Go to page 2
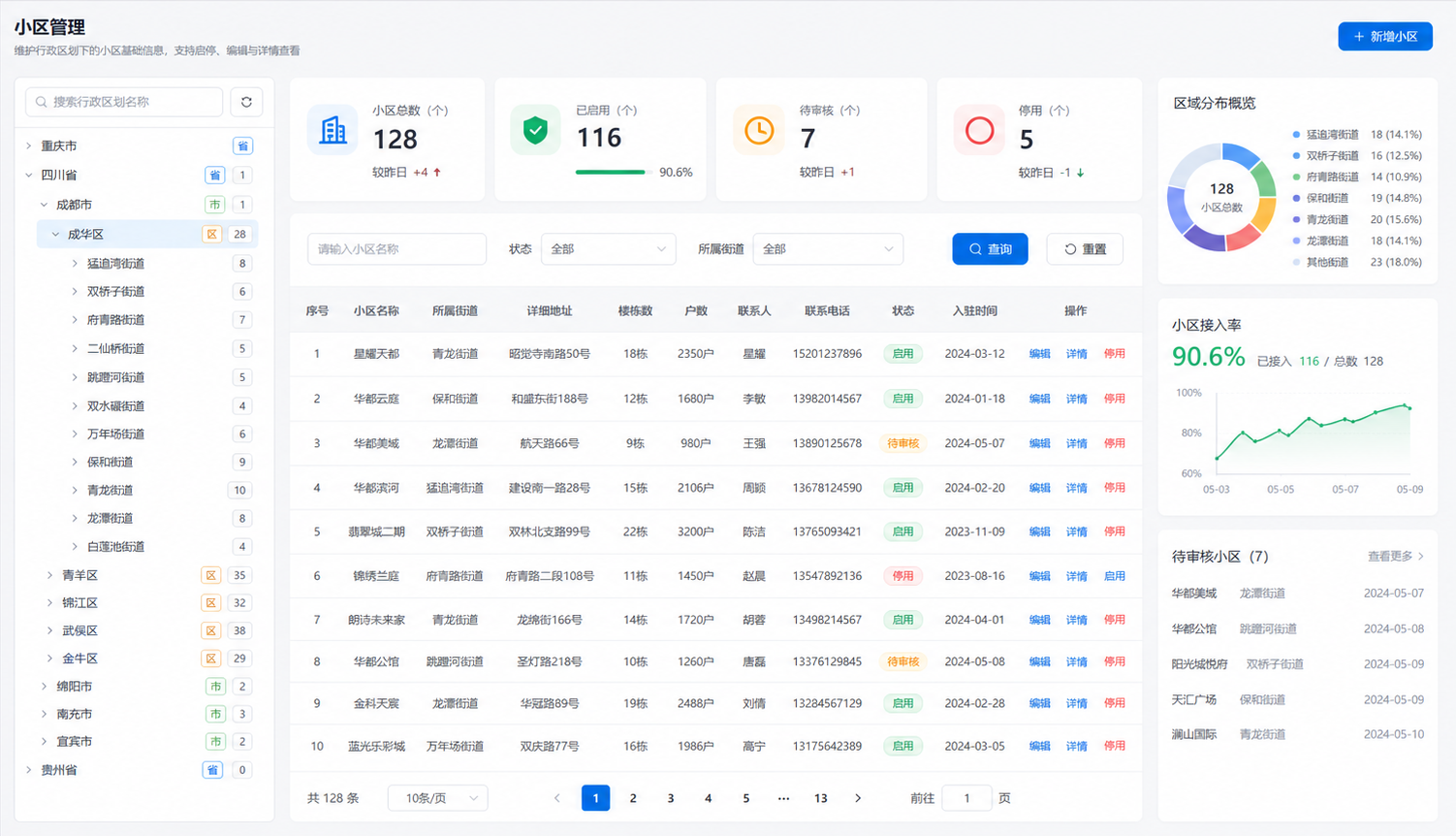 633,798
